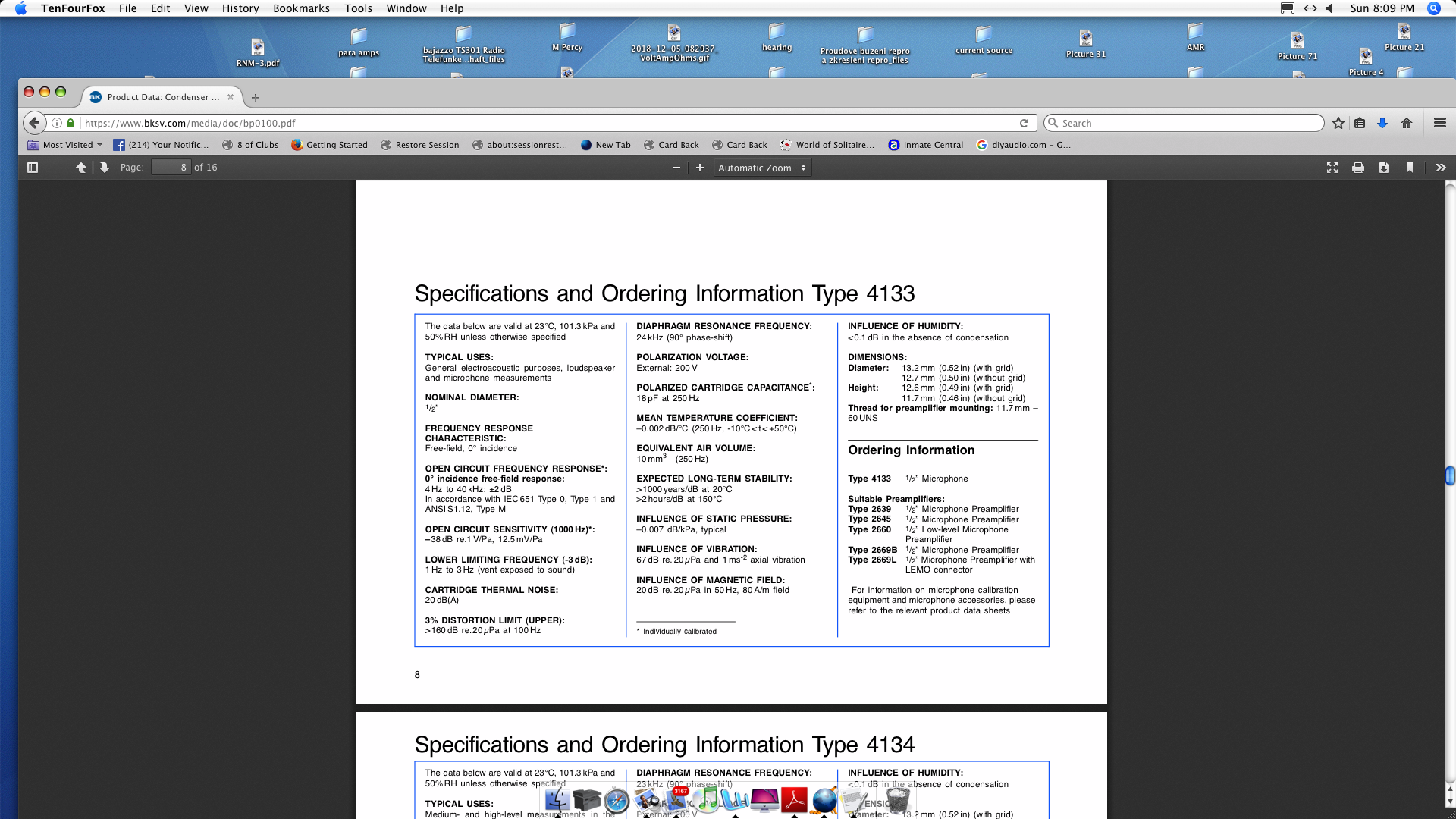Open the Window menu

[x=406, y=8]
